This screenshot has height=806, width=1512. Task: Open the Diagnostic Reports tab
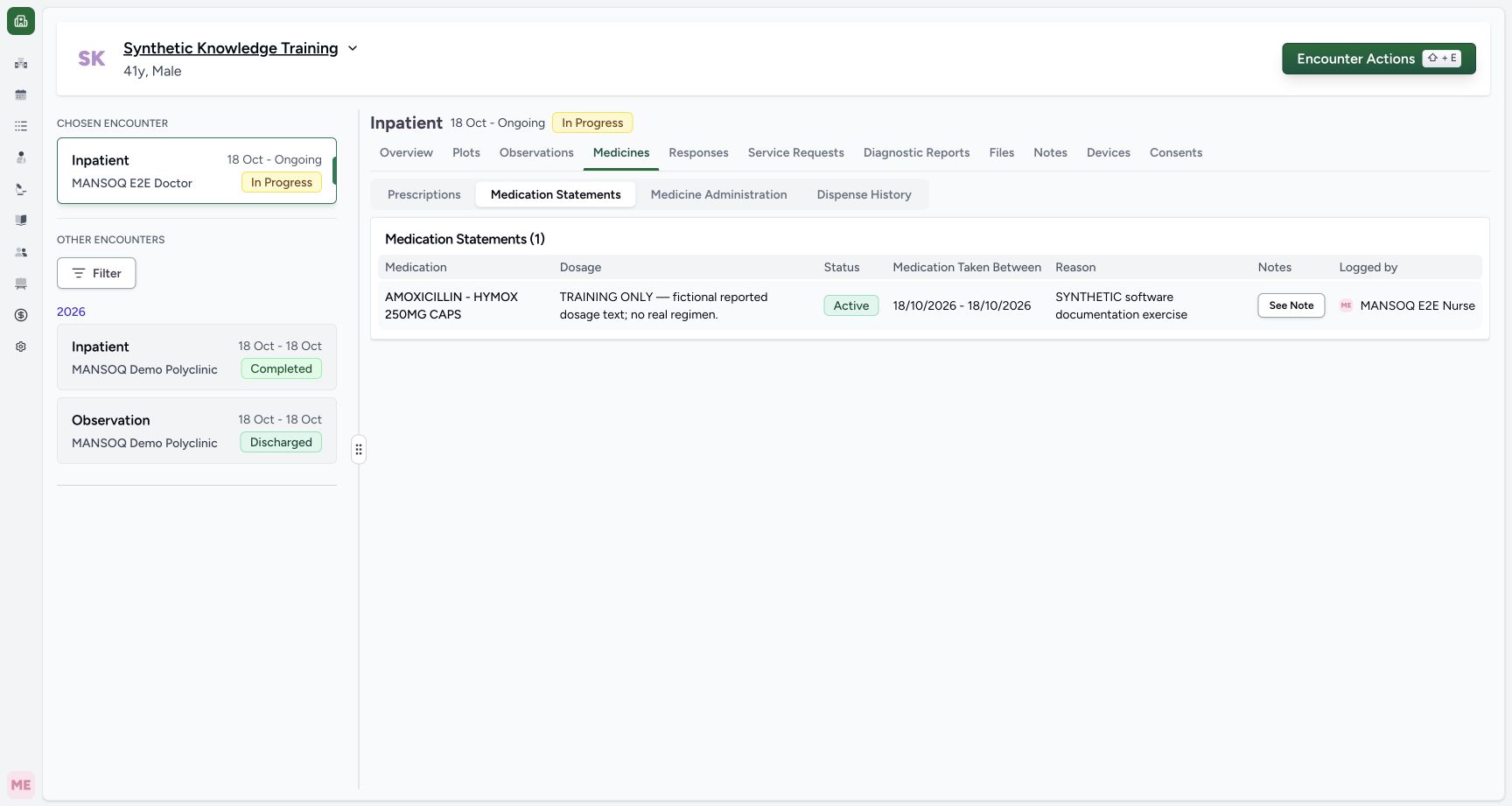[917, 152]
